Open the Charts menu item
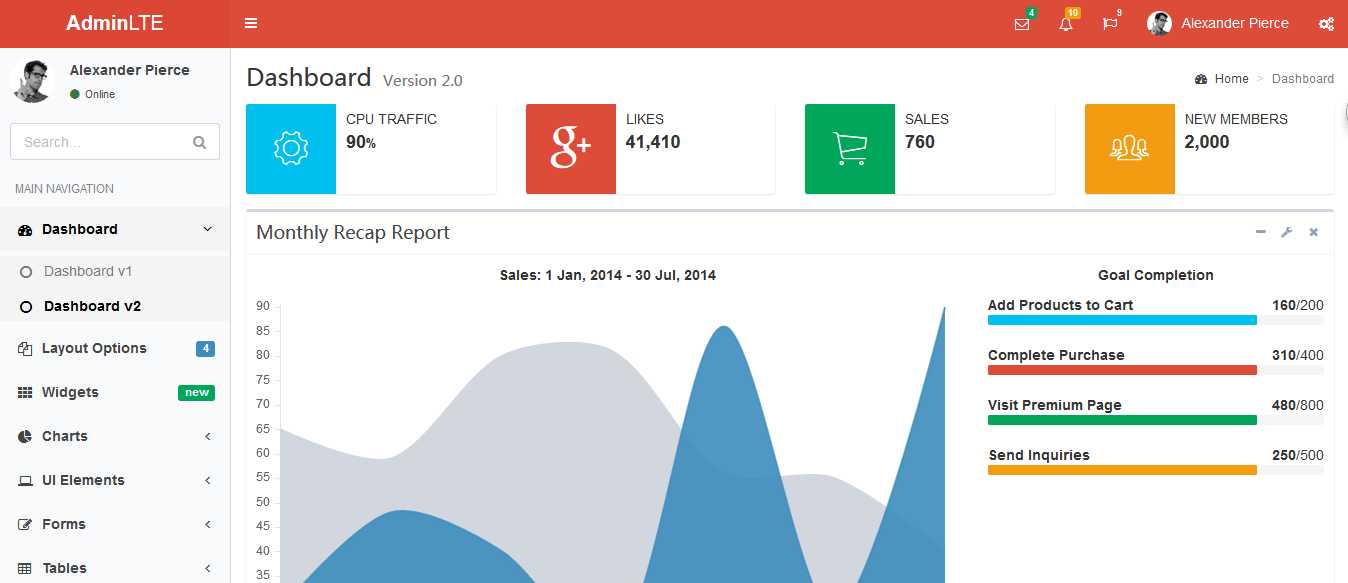1348x583 pixels. tap(115, 436)
